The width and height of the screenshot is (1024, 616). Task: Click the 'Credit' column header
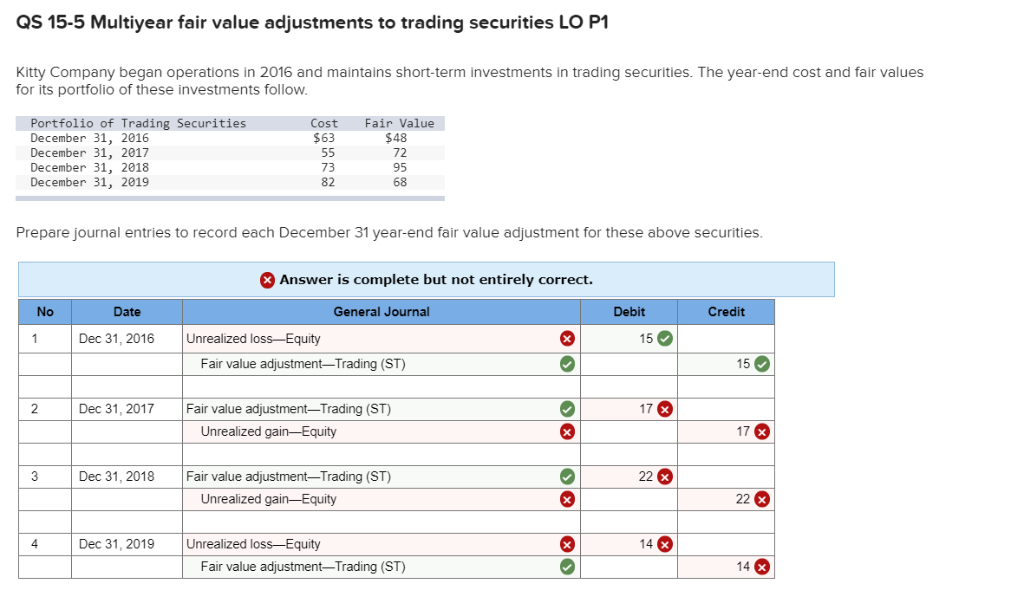pyautogui.click(x=726, y=312)
